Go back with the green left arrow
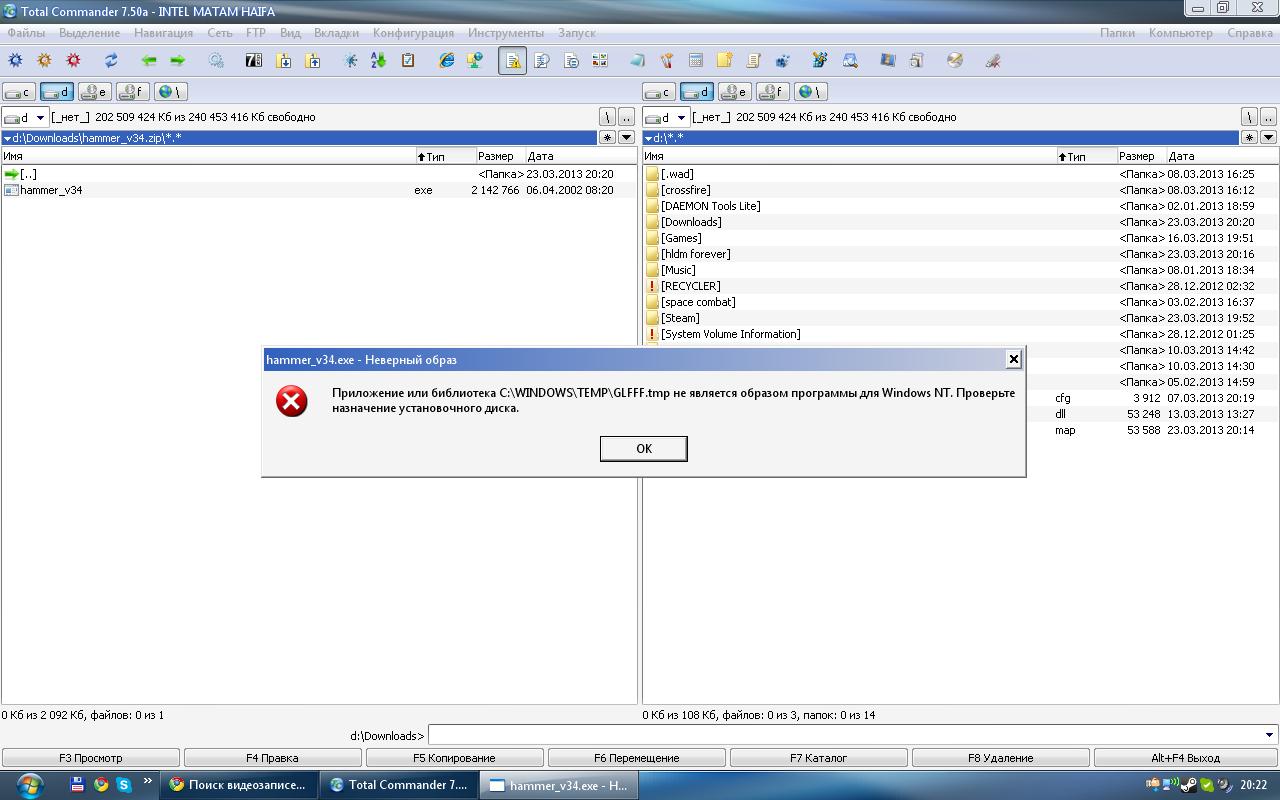1280x800 pixels. (x=149, y=61)
